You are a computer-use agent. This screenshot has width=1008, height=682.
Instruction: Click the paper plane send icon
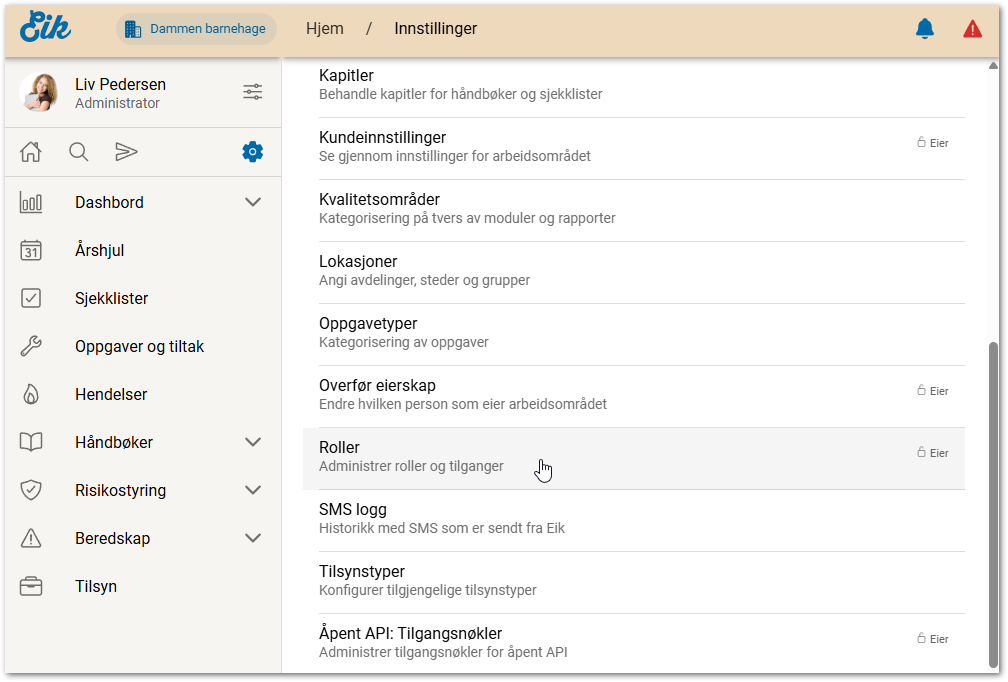coord(126,152)
